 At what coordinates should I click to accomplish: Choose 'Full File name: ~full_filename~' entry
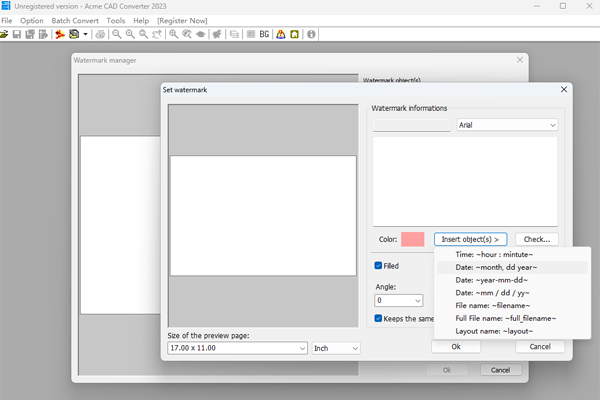coord(512,318)
